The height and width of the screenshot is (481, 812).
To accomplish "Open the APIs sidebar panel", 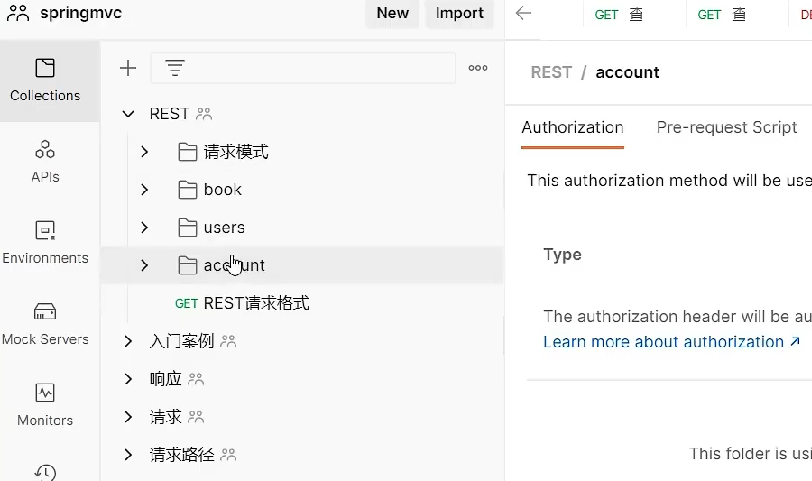I will click(45, 161).
